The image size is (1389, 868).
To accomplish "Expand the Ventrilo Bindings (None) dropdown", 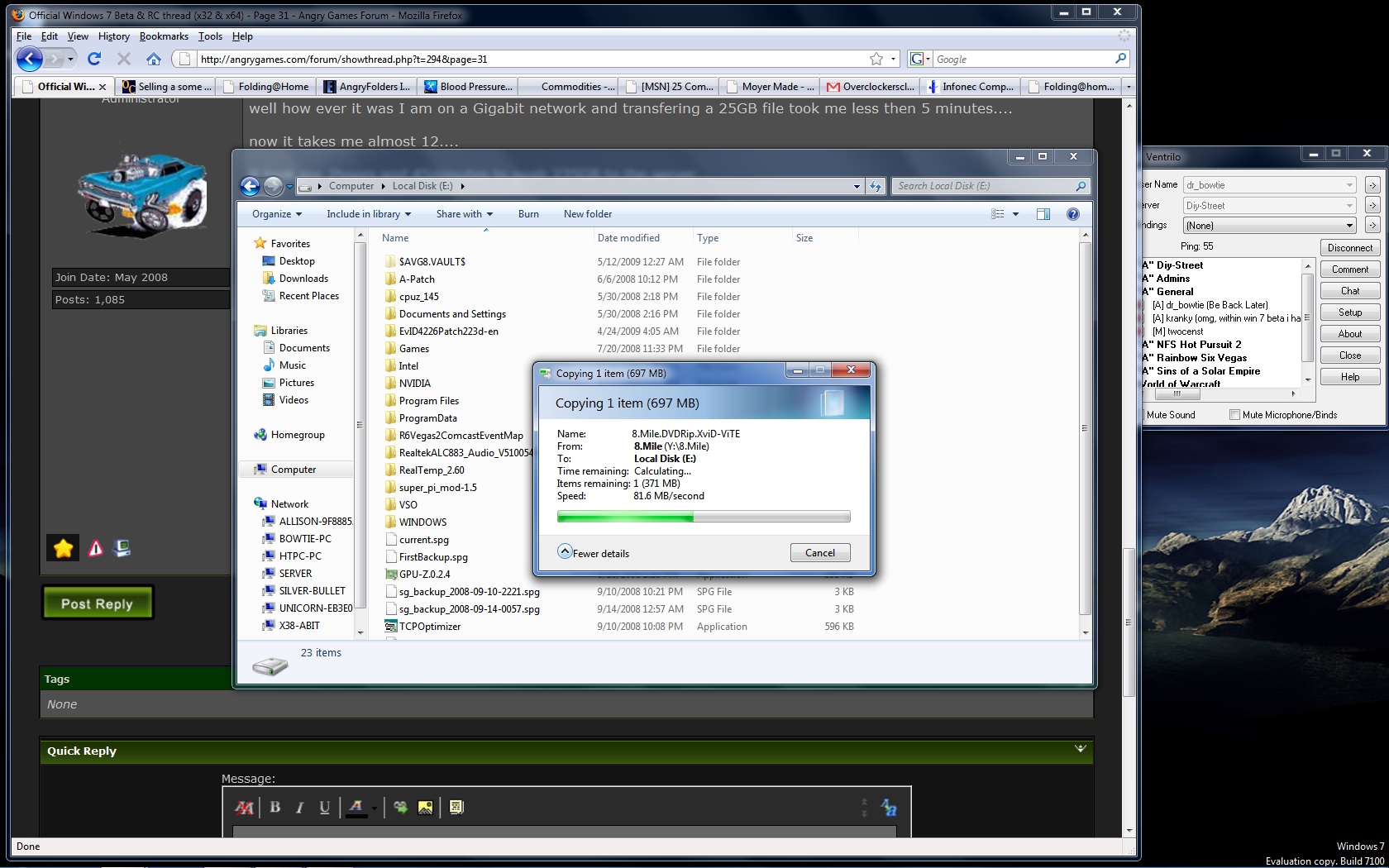I will coord(1348,226).
